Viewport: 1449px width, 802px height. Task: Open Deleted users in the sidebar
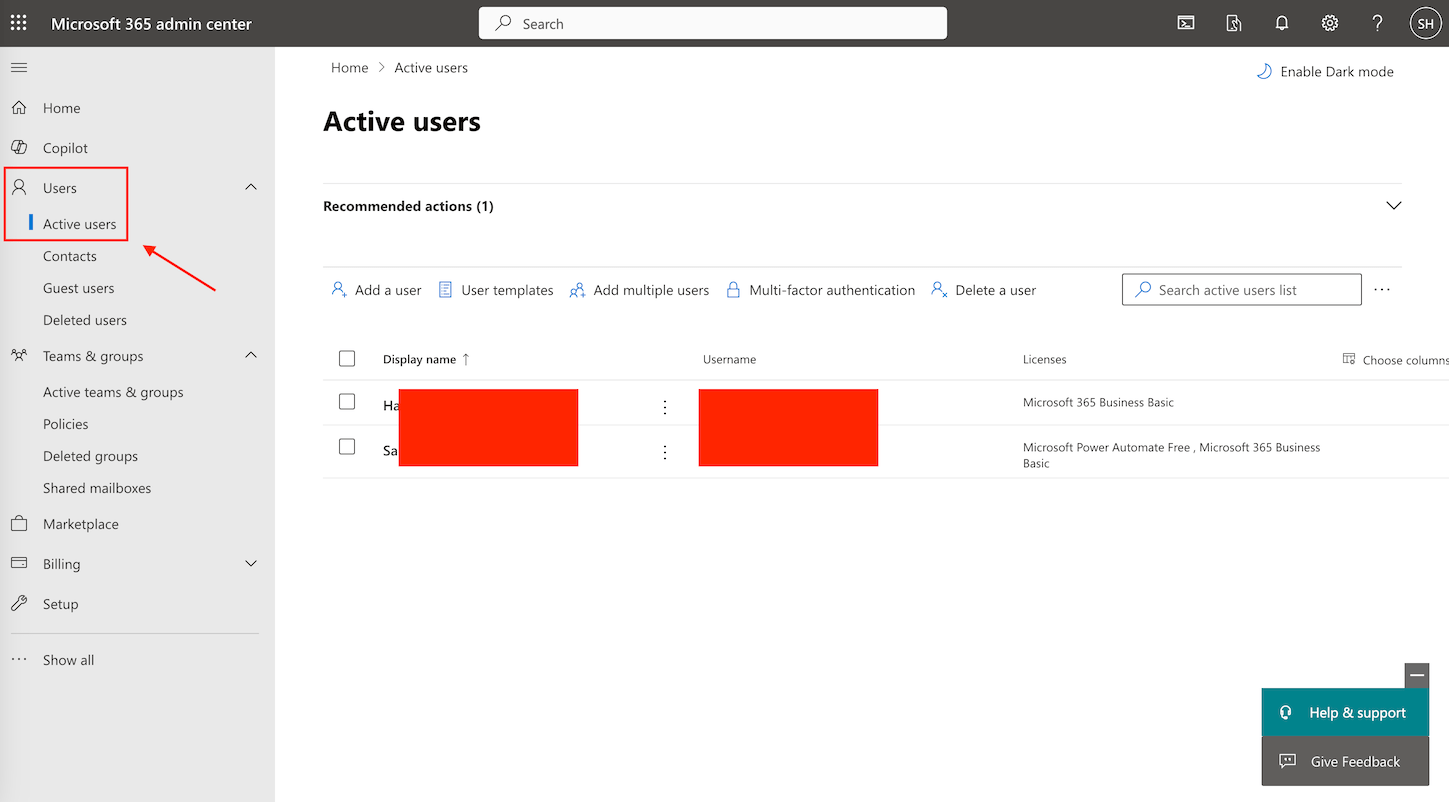85,320
